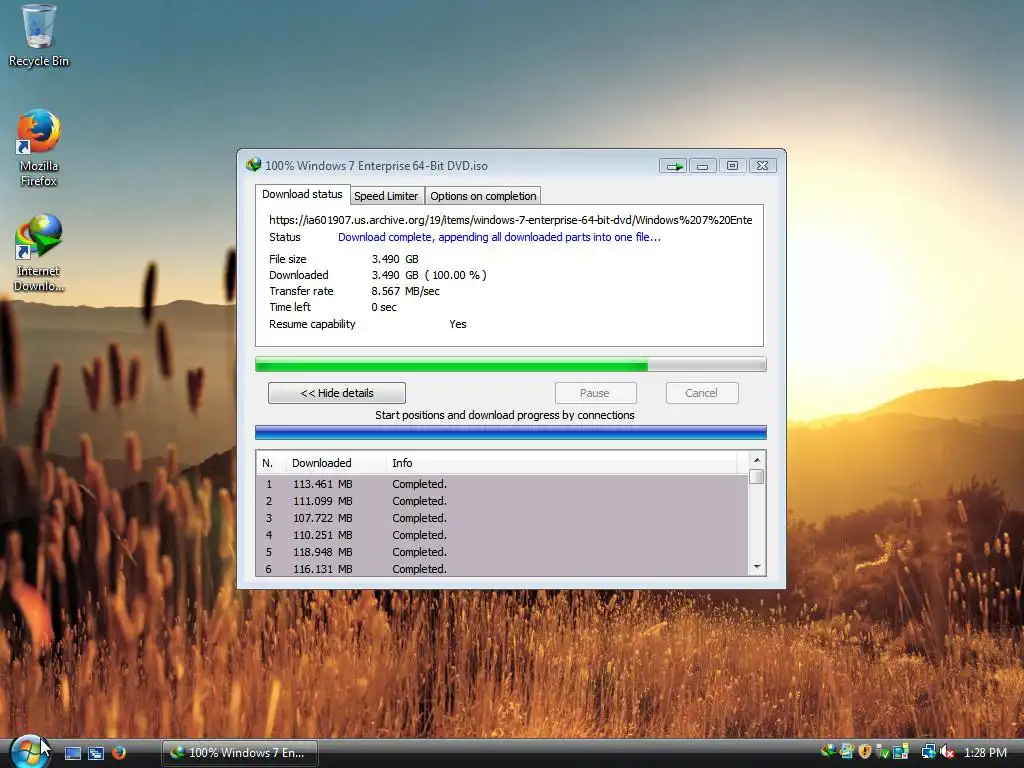The width and height of the screenshot is (1024, 768).
Task: Select connection row 2 with 111.099 MB
Action: click(x=502, y=501)
